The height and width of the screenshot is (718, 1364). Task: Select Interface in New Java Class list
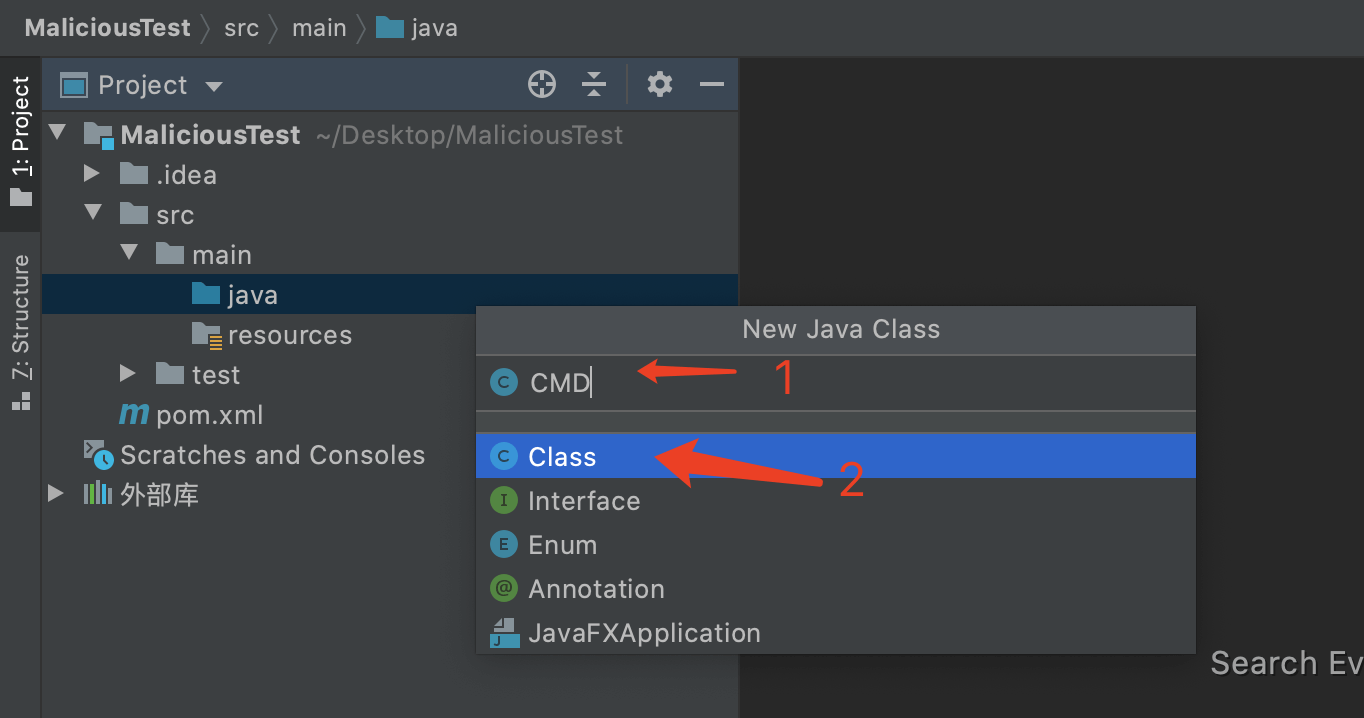pyautogui.click(x=583, y=501)
